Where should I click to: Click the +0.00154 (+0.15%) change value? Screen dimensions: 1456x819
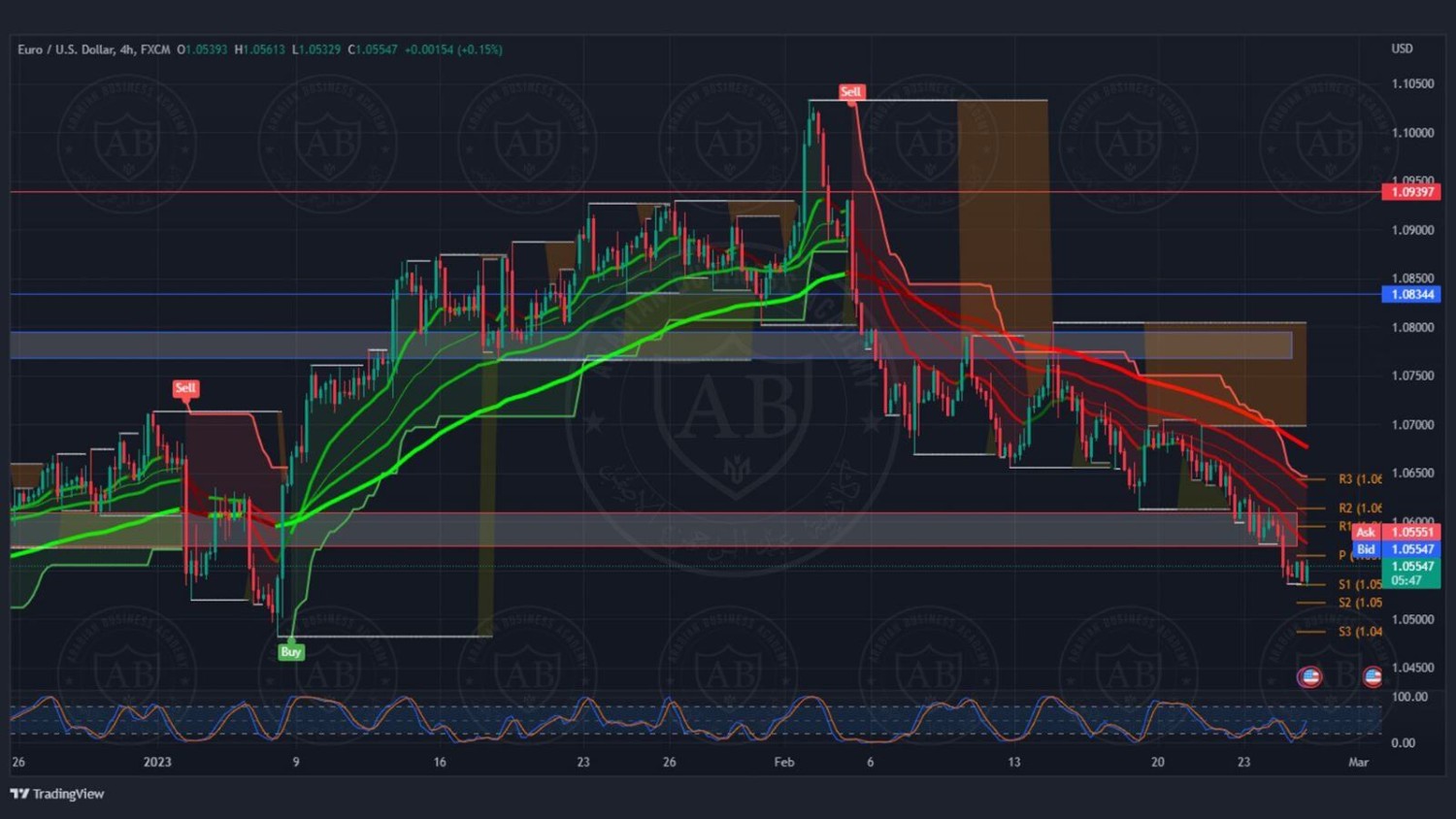pyautogui.click(x=453, y=49)
